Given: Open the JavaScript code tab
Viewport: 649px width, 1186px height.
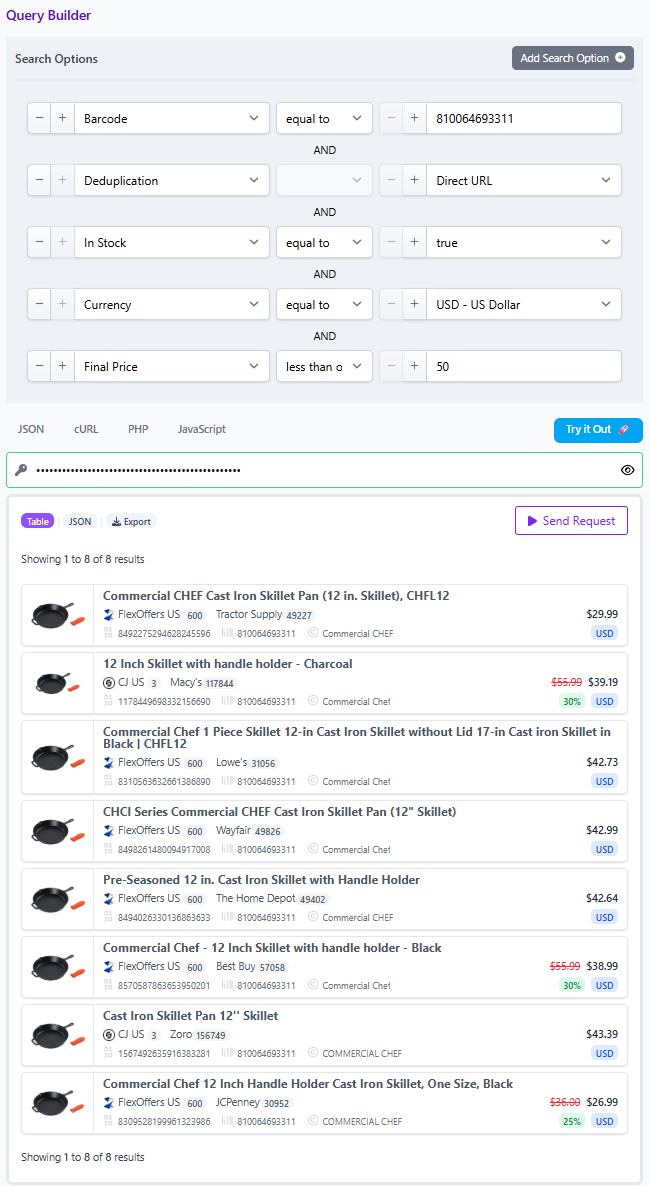Looking at the screenshot, I should 201,429.
